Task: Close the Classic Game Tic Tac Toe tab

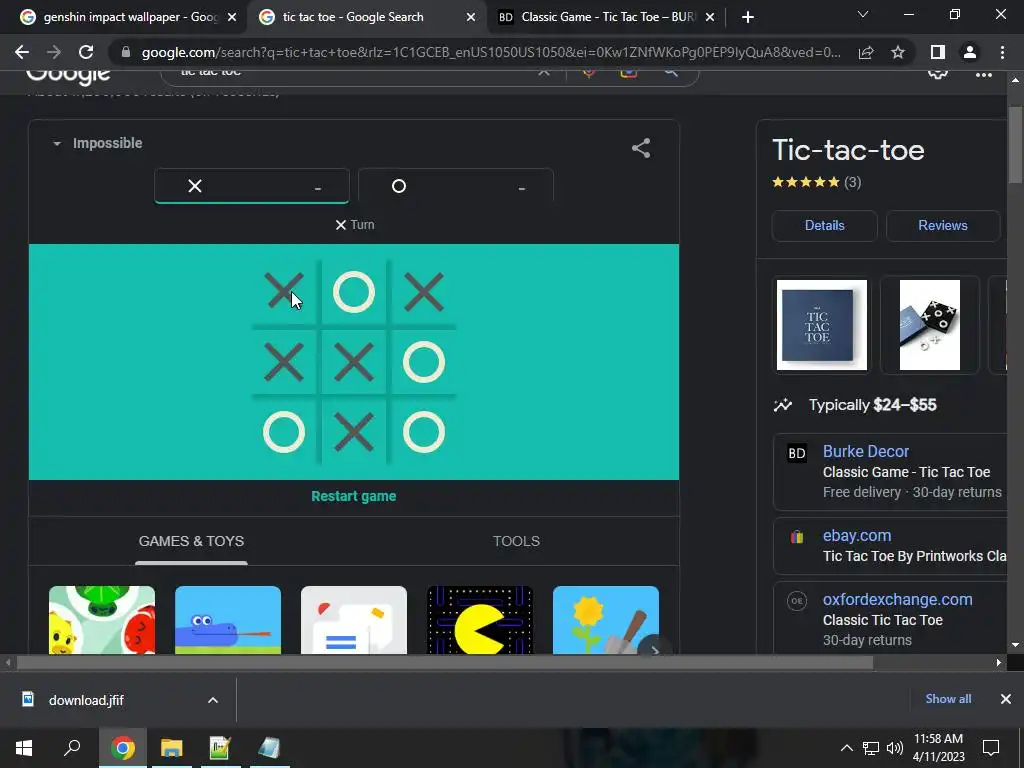Action: [x=710, y=18]
